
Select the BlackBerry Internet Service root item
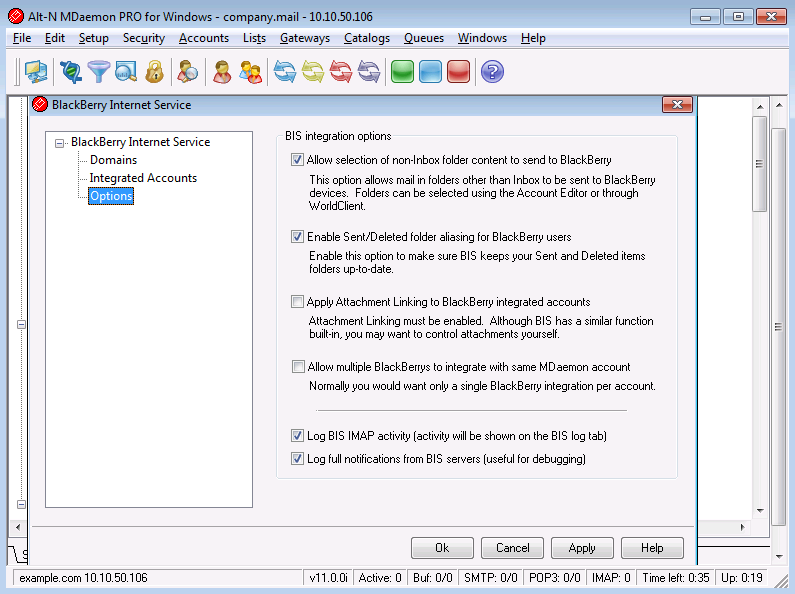(140, 142)
